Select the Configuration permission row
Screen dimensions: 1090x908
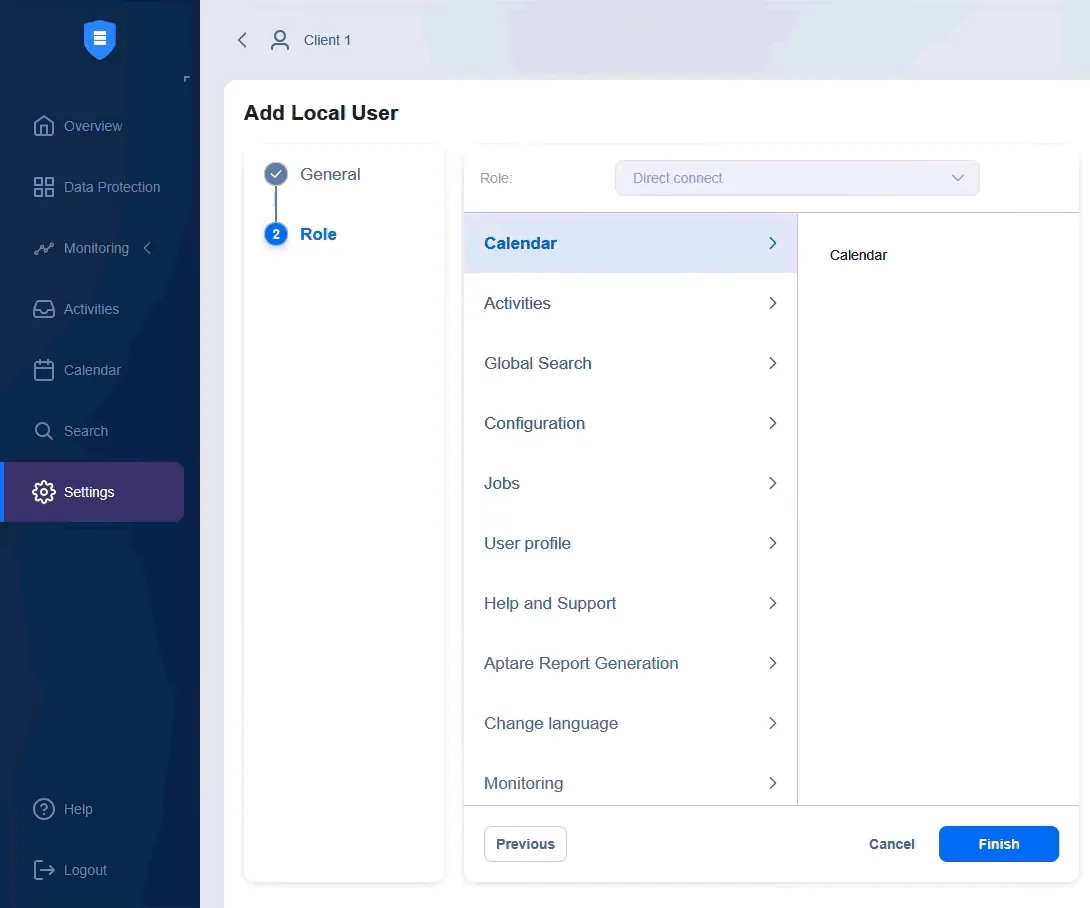tap(631, 423)
